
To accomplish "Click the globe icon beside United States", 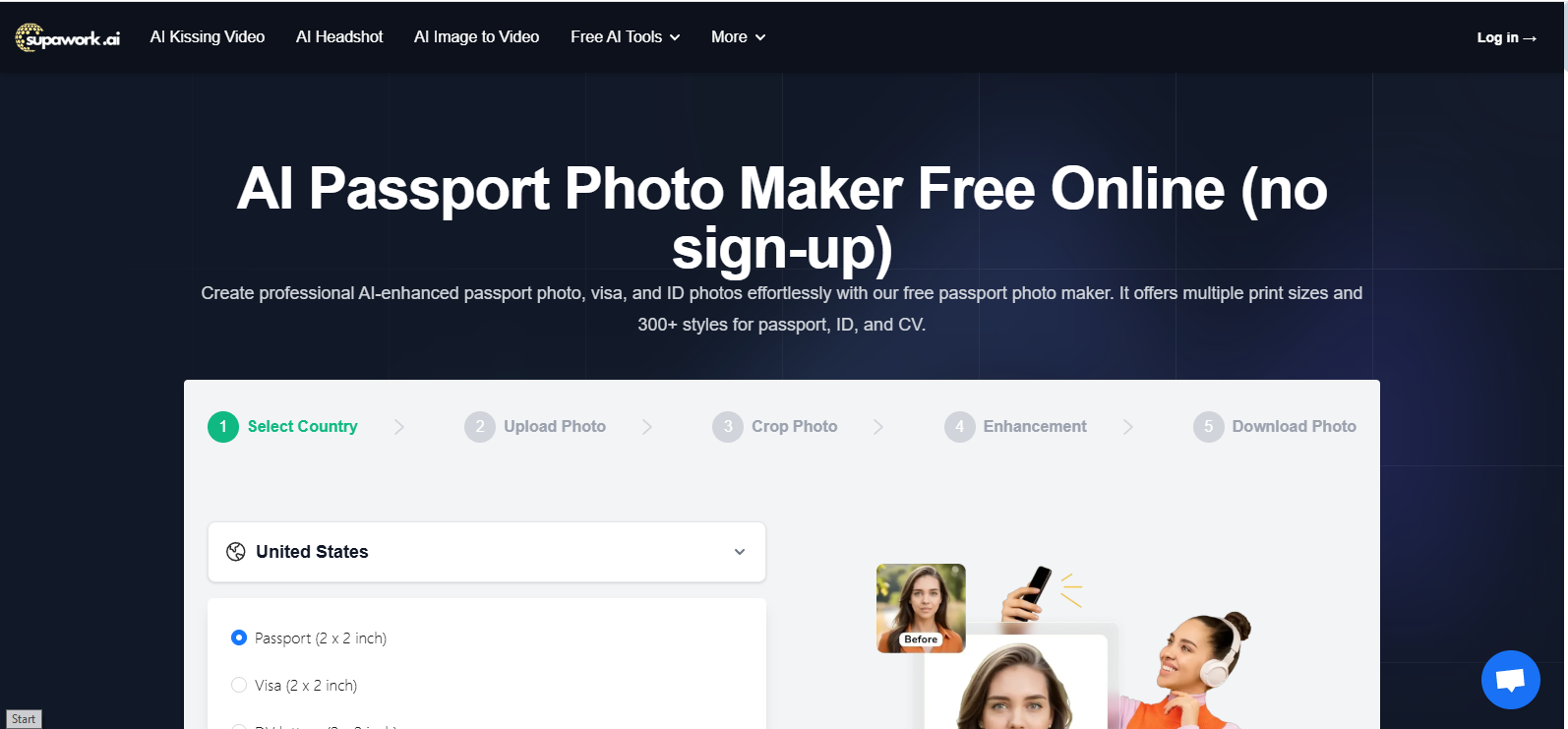I will (x=236, y=552).
